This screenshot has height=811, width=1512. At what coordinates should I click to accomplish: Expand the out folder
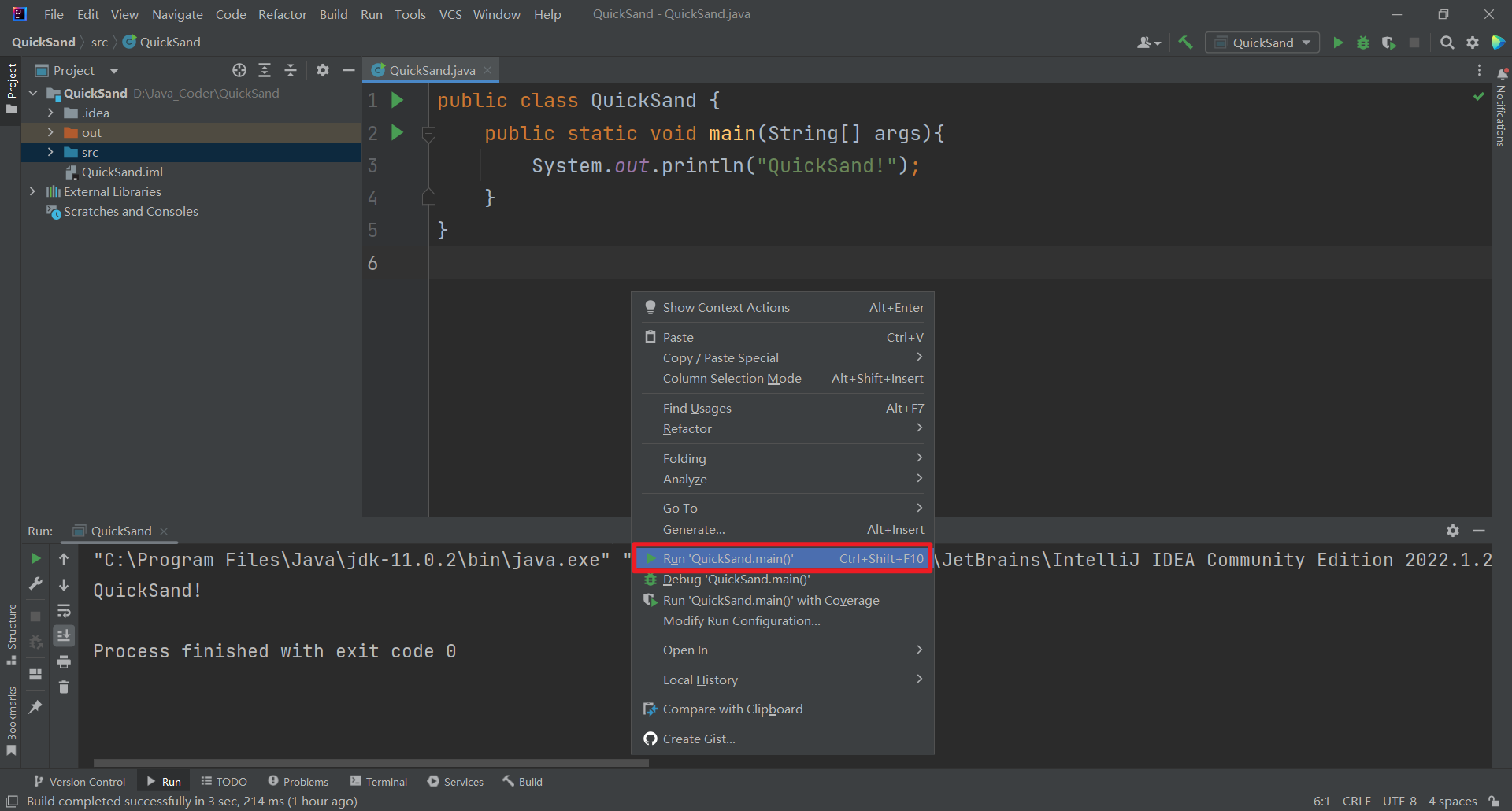50,132
